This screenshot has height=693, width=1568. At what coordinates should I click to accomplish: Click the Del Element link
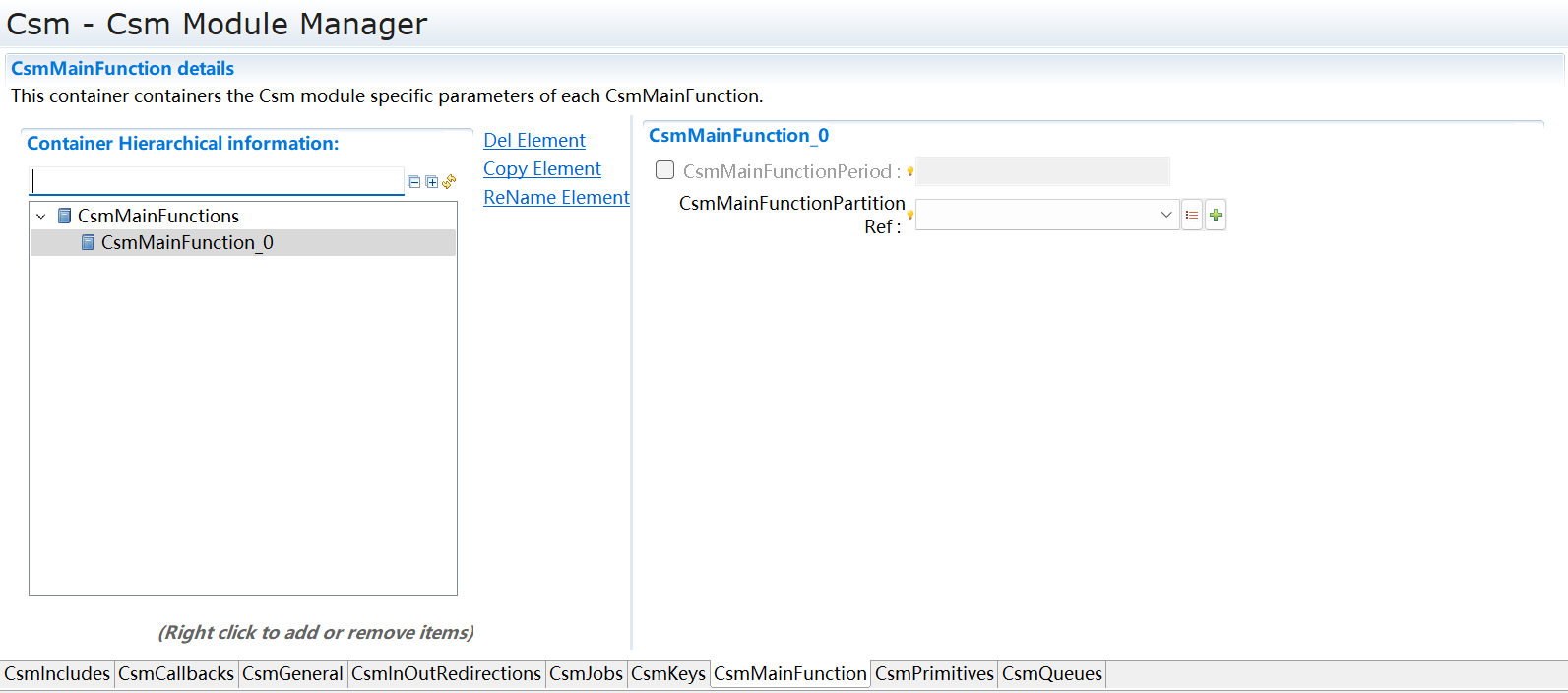534,140
